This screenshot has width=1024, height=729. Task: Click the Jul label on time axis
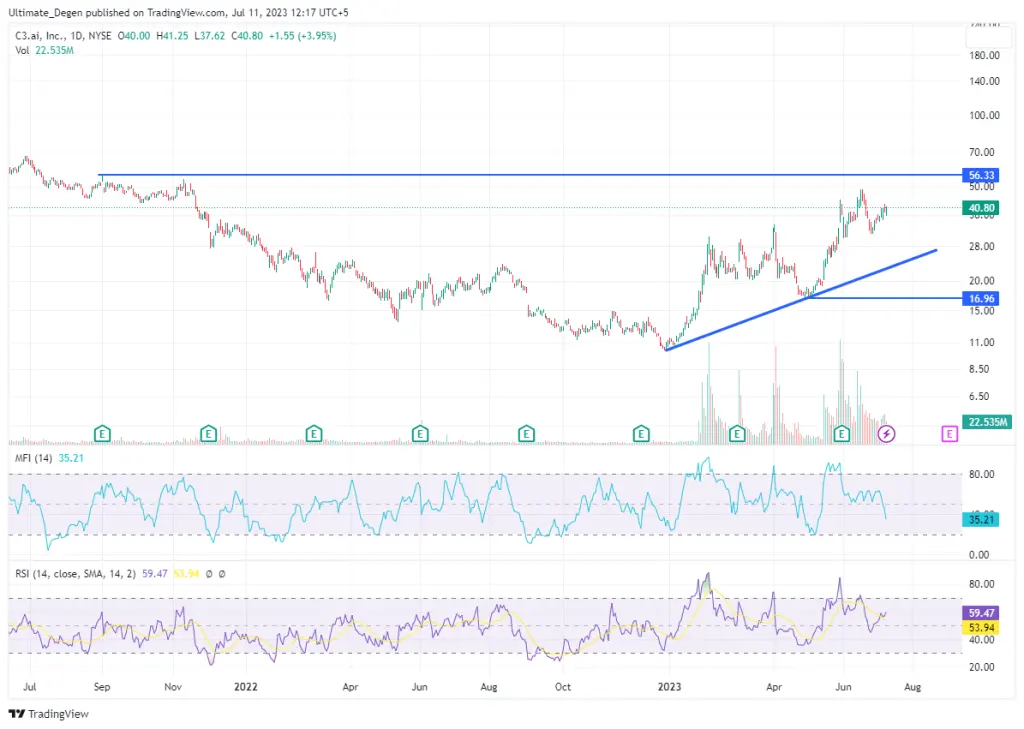(29, 687)
